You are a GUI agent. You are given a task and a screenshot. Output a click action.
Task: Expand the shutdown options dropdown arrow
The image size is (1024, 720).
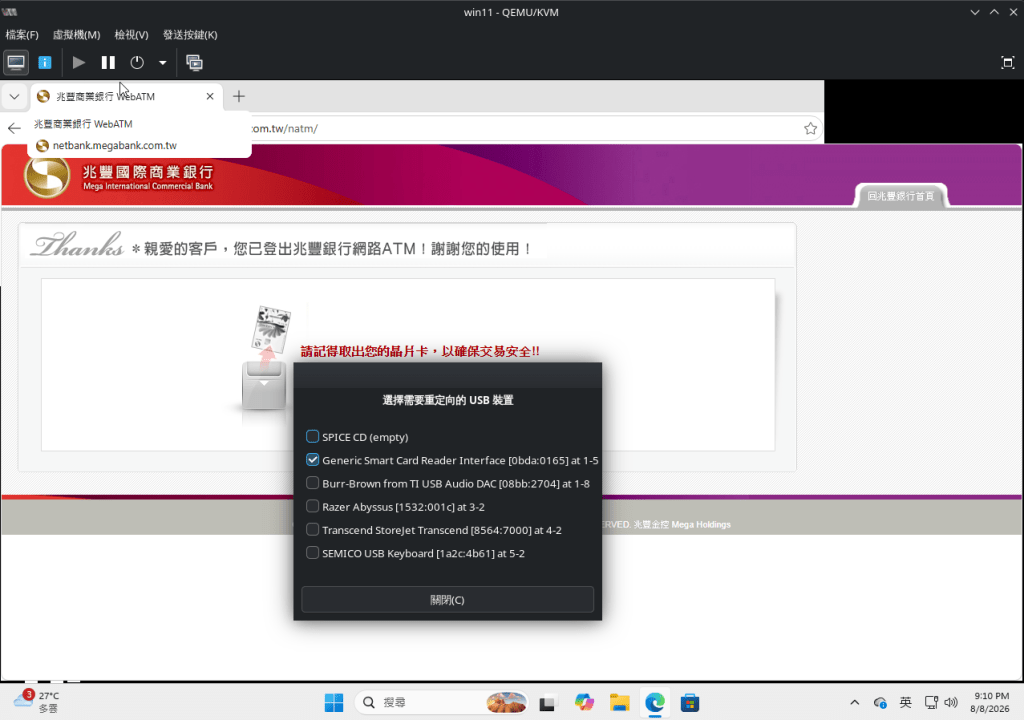coord(163,63)
